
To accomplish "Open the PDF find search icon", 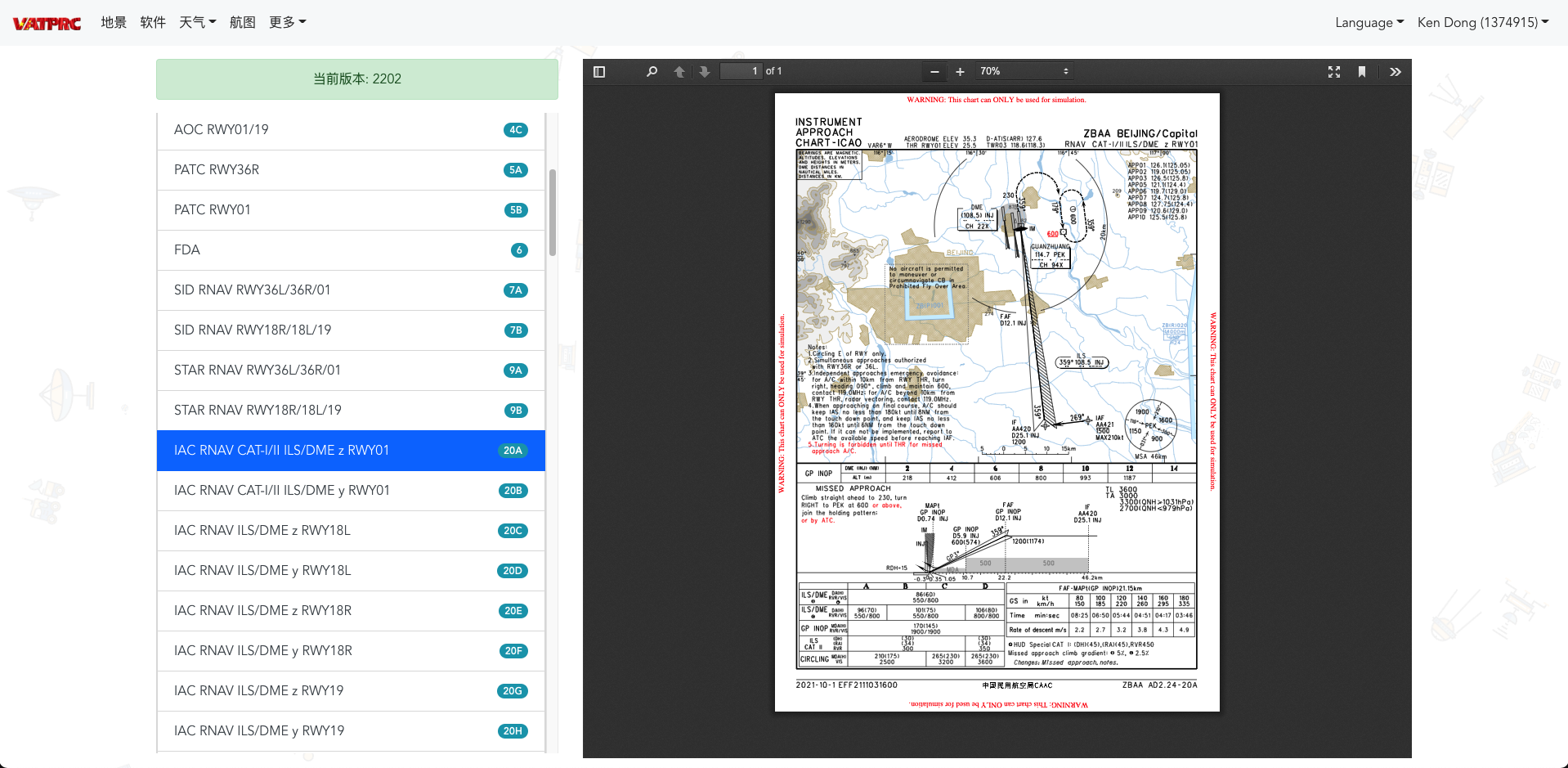I will (652, 72).
